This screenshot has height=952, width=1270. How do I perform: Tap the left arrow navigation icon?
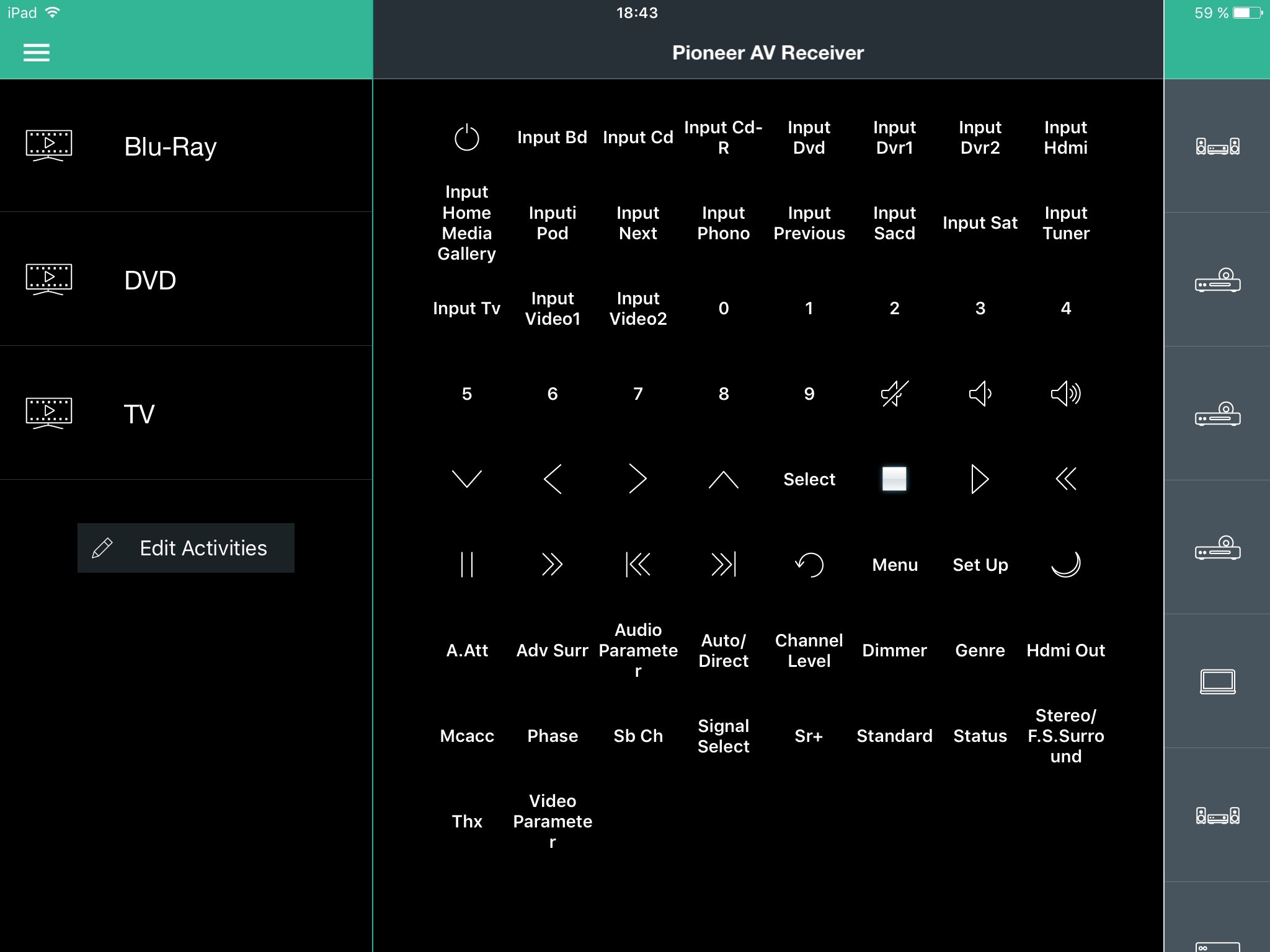tap(553, 479)
